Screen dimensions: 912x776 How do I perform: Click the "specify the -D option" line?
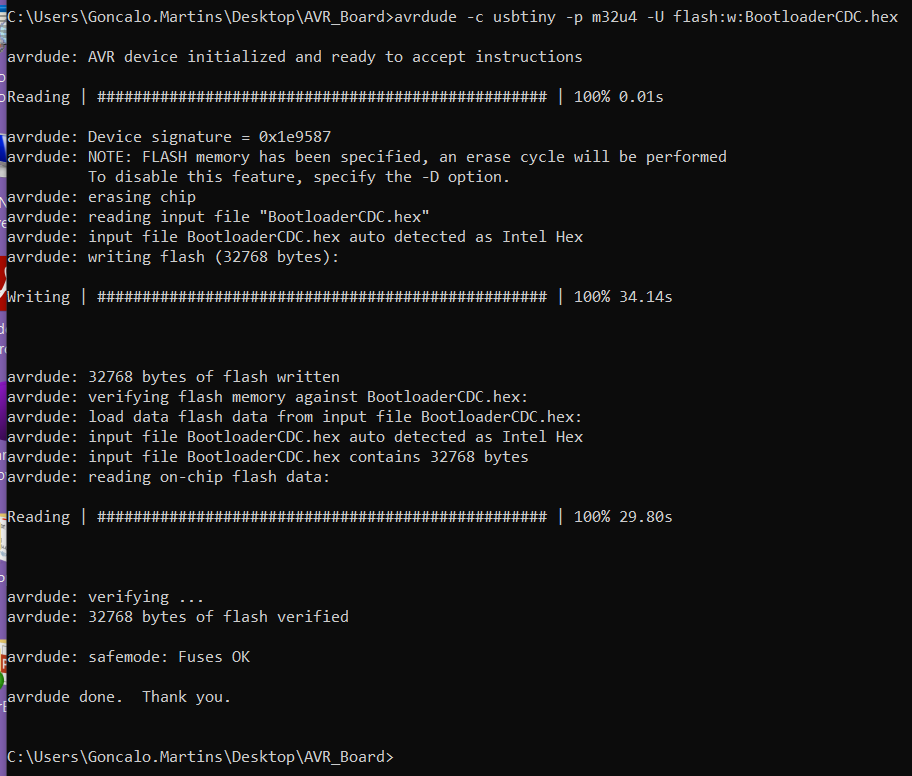pyautogui.click(x=299, y=177)
